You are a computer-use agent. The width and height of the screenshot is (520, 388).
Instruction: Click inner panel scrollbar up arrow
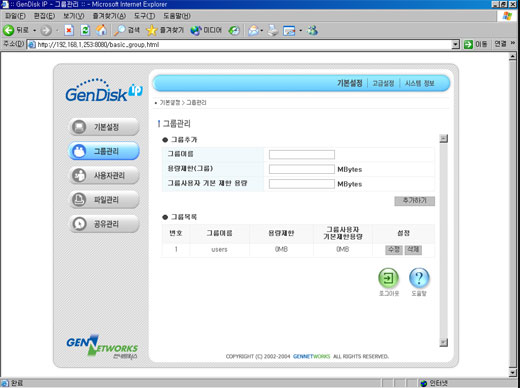click(444, 138)
